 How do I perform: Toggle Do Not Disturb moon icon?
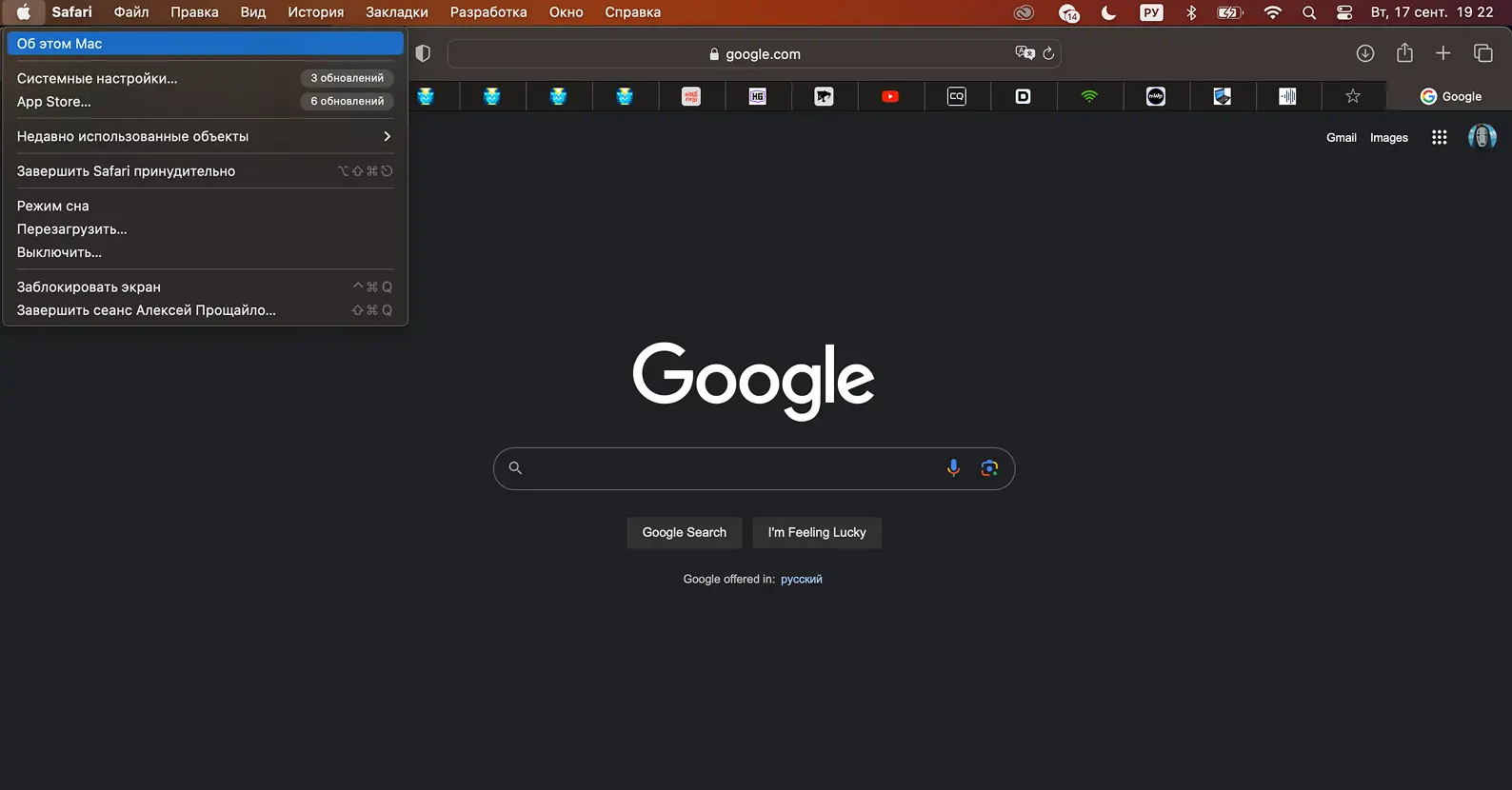pyautogui.click(x=1108, y=12)
